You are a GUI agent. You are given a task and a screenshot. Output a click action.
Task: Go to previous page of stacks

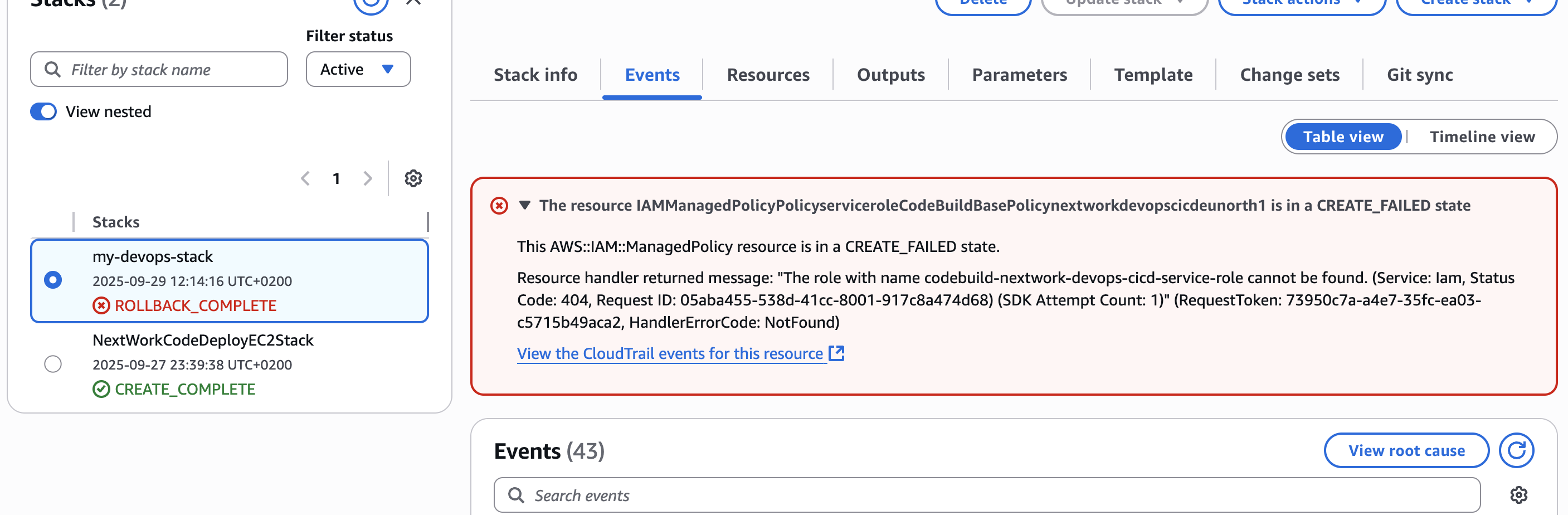(x=305, y=178)
